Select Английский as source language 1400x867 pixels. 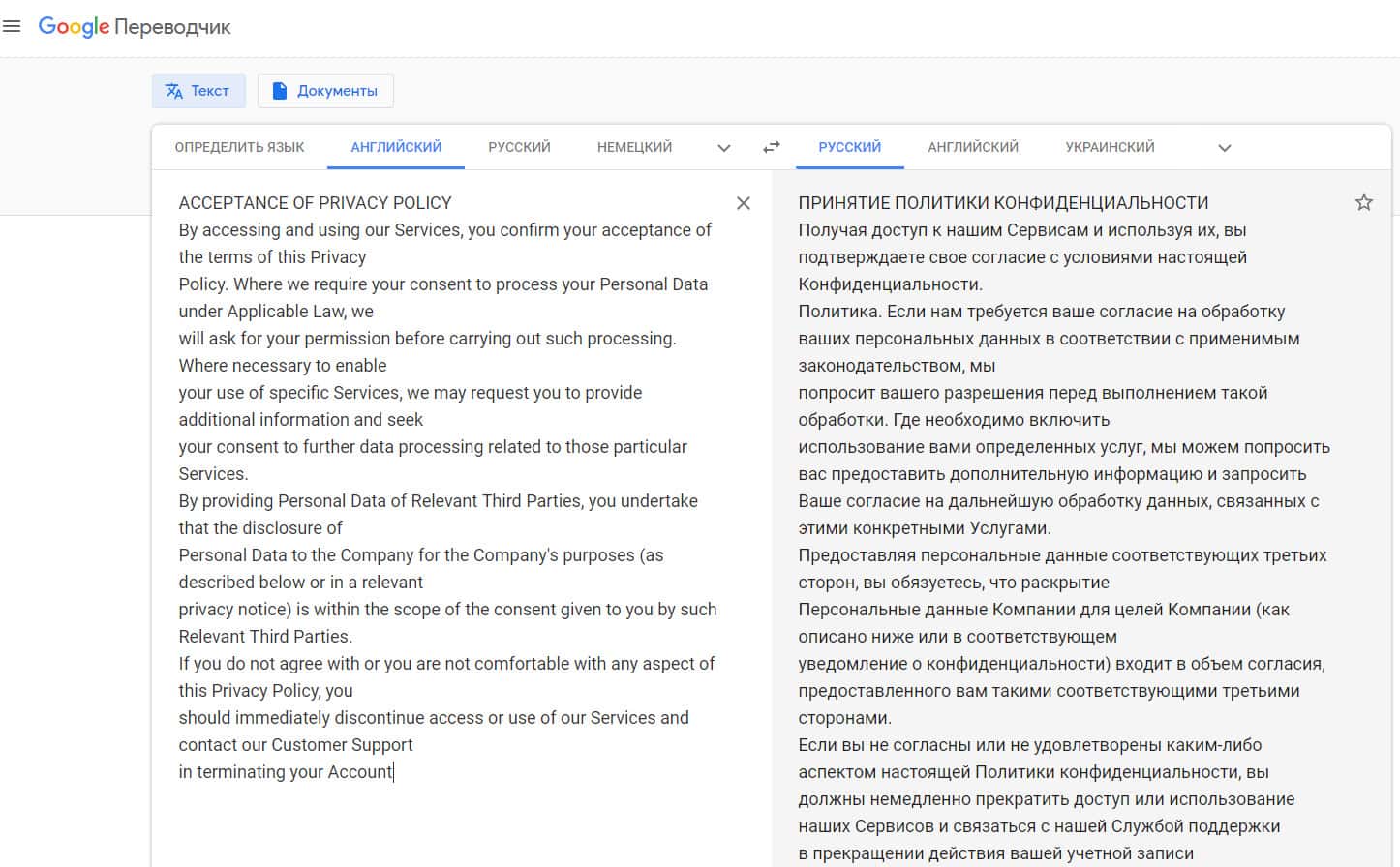point(396,147)
